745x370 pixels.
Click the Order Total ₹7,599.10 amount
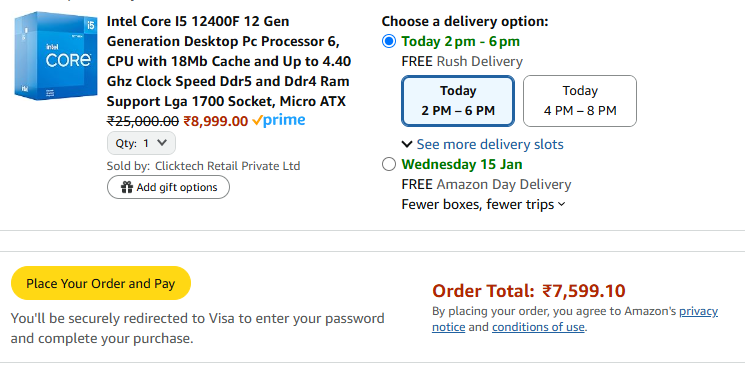[584, 291]
